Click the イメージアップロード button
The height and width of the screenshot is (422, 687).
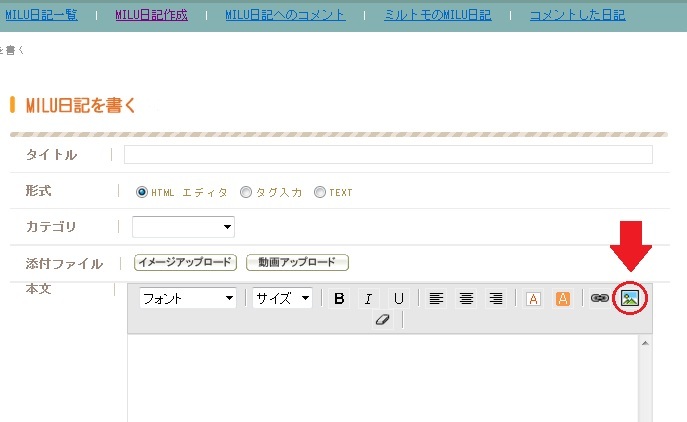click(x=185, y=263)
